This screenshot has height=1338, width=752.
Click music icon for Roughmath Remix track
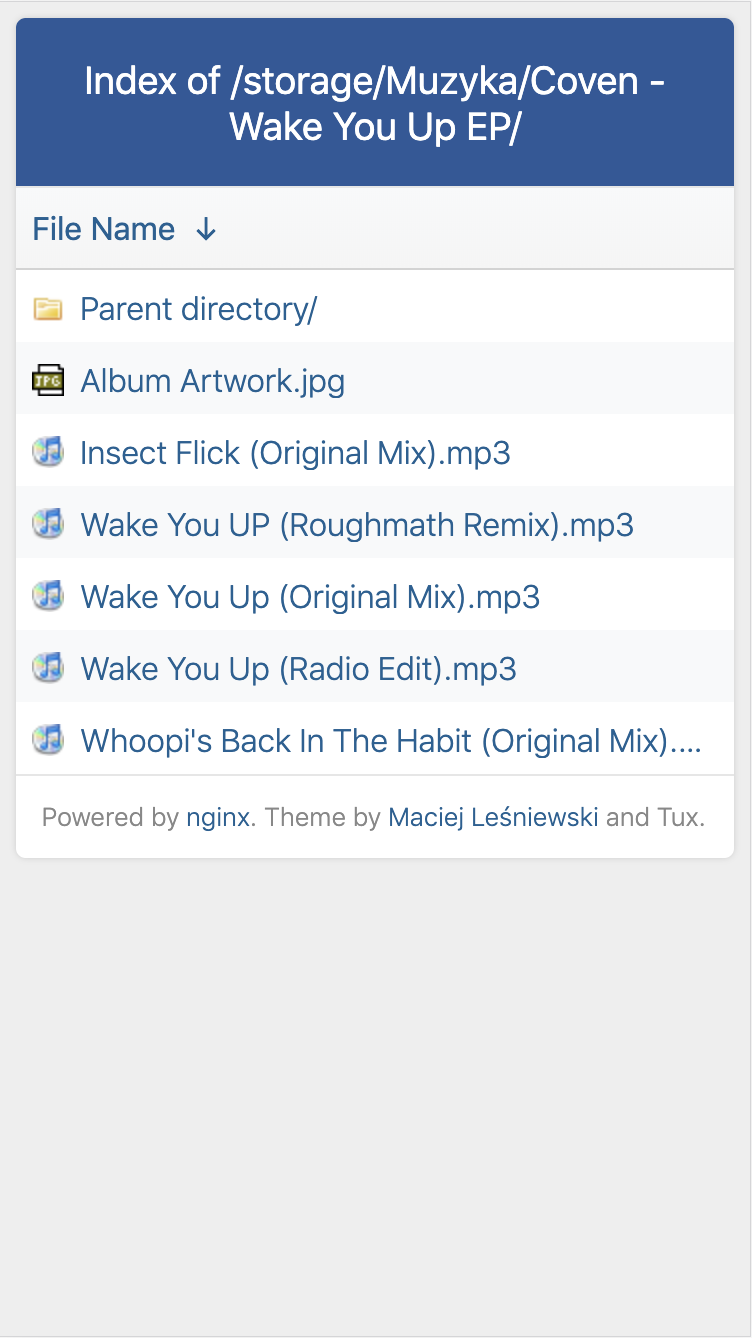coord(48,525)
